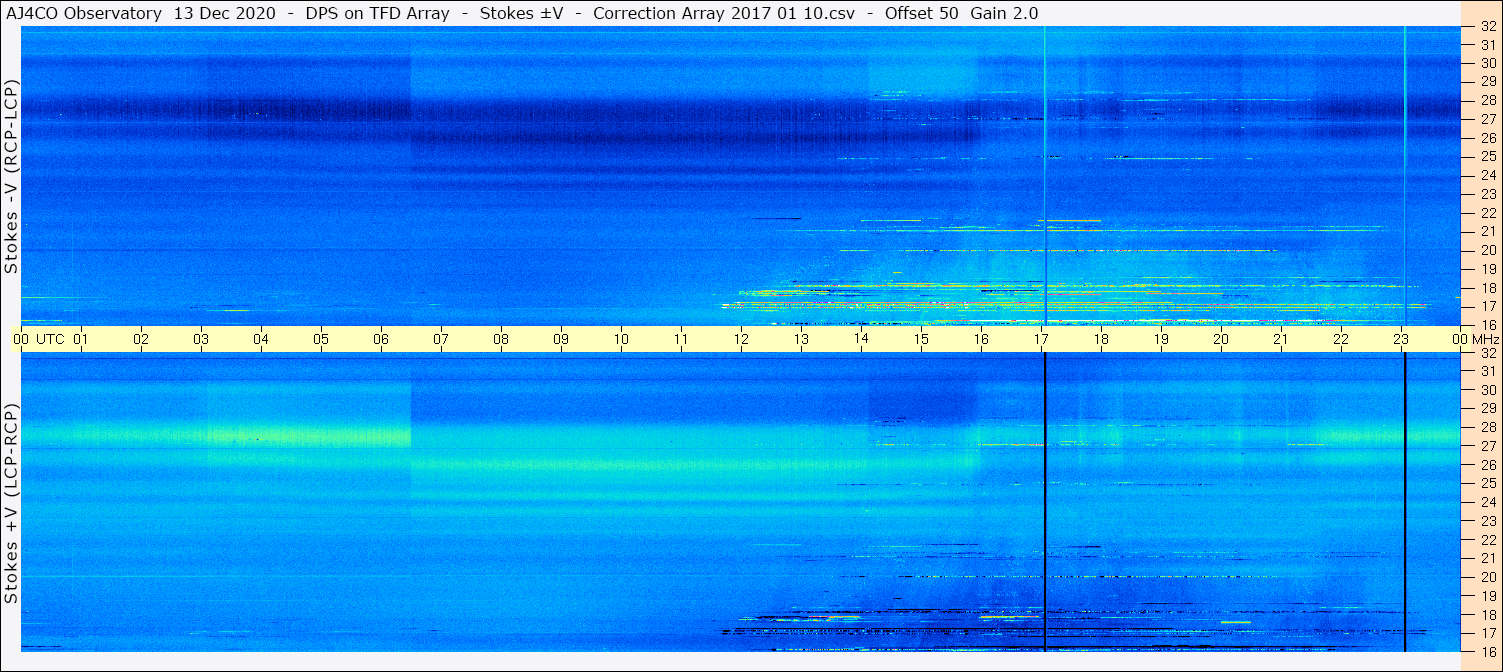Click the '23' MHz label of lower panel
Screen dimensions: 1503x672
(1488, 521)
